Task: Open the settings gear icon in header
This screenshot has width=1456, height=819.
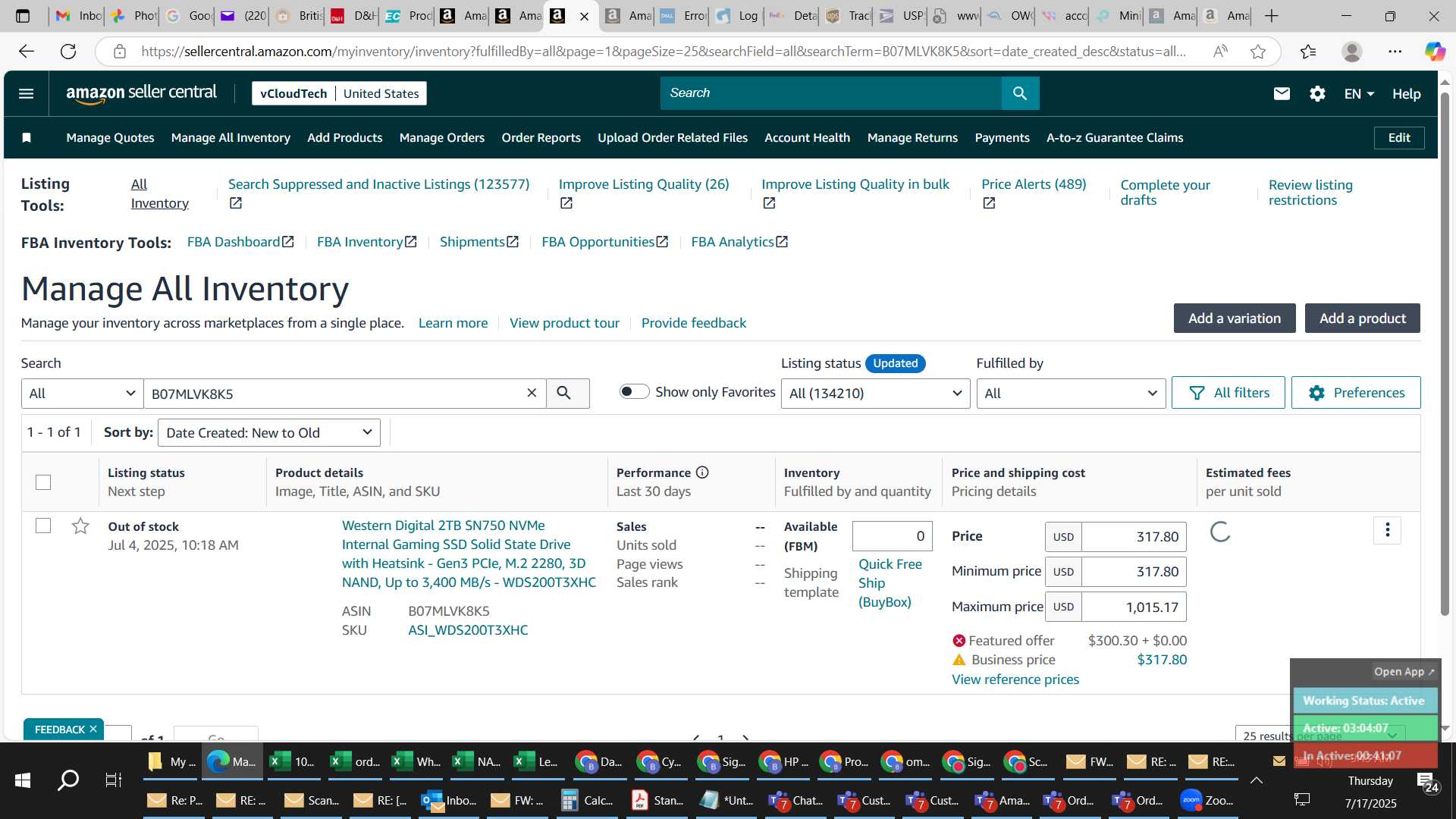Action: 1317,93
